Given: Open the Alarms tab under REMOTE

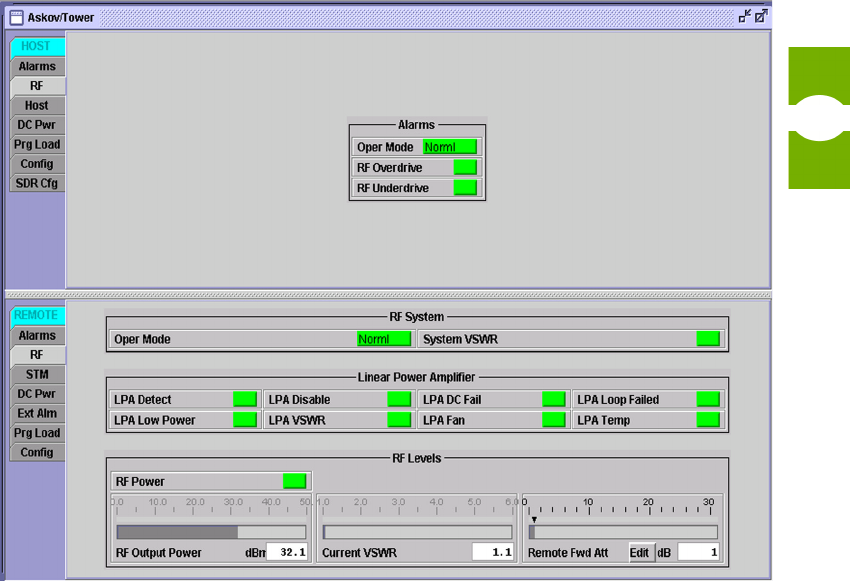Looking at the screenshot, I should click(37, 335).
